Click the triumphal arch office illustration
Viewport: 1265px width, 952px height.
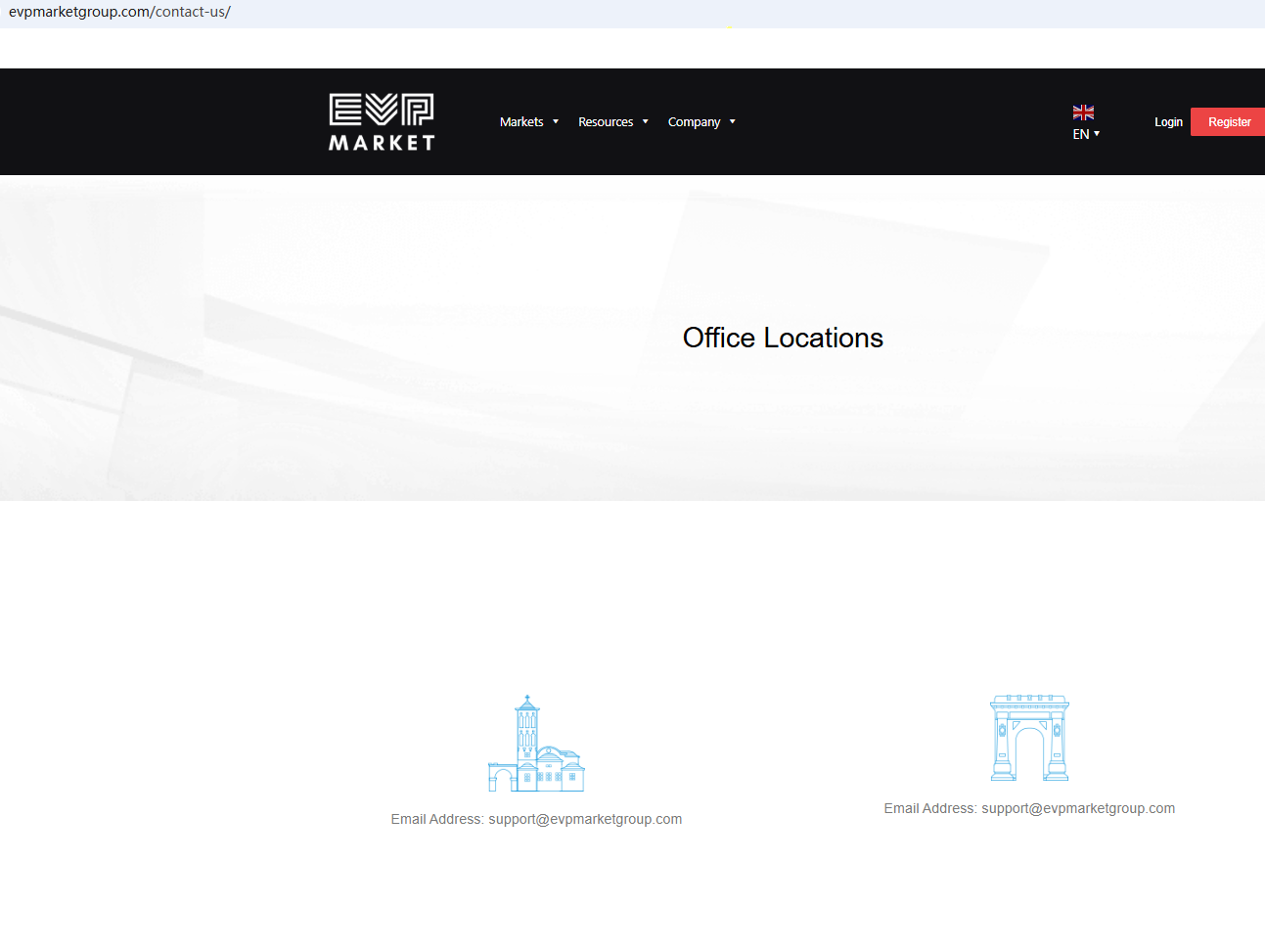click(x=1029, y=738)
